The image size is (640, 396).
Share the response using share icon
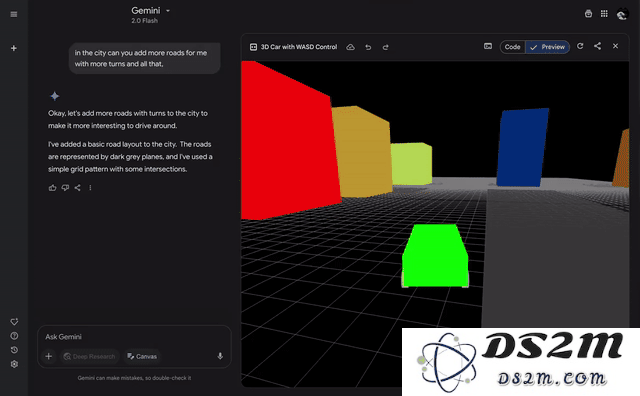click(78, 188)
